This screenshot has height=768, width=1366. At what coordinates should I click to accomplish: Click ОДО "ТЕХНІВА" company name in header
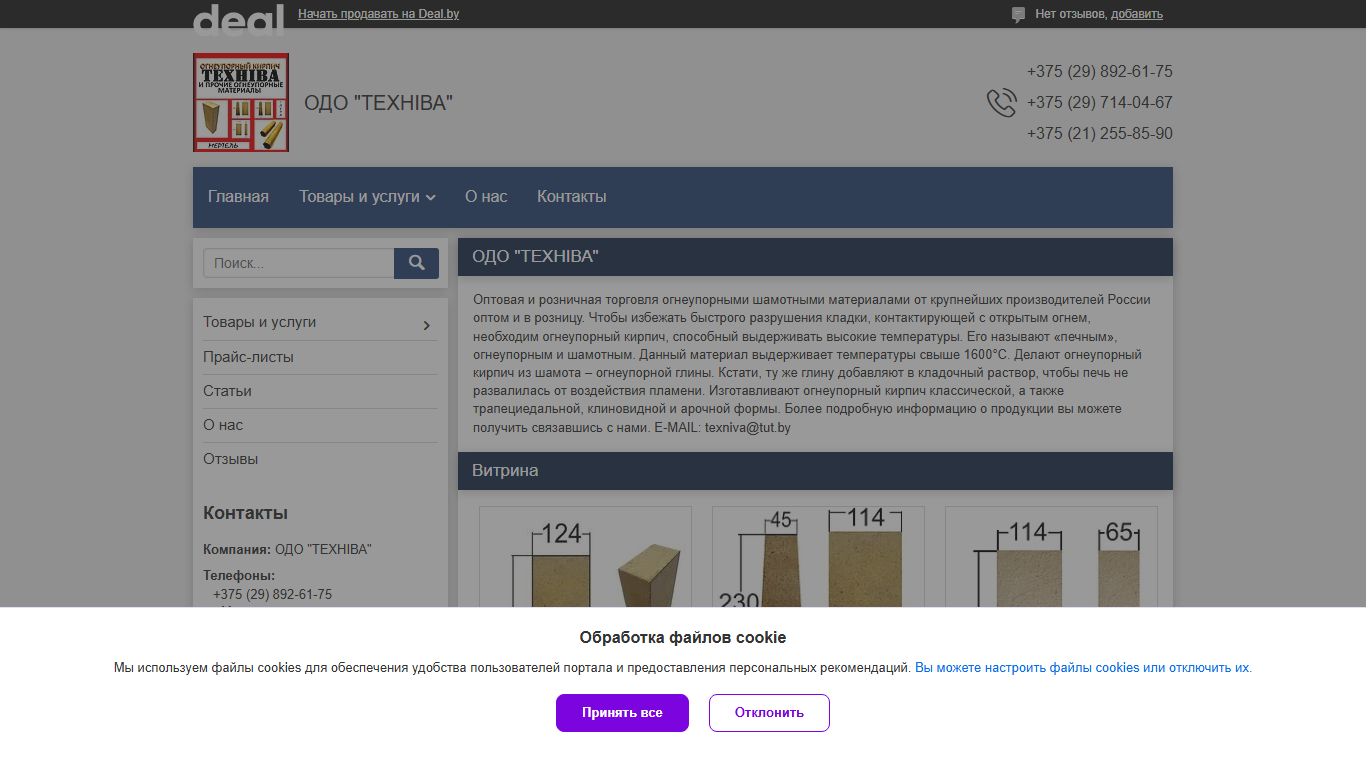[x=378, y=102]
